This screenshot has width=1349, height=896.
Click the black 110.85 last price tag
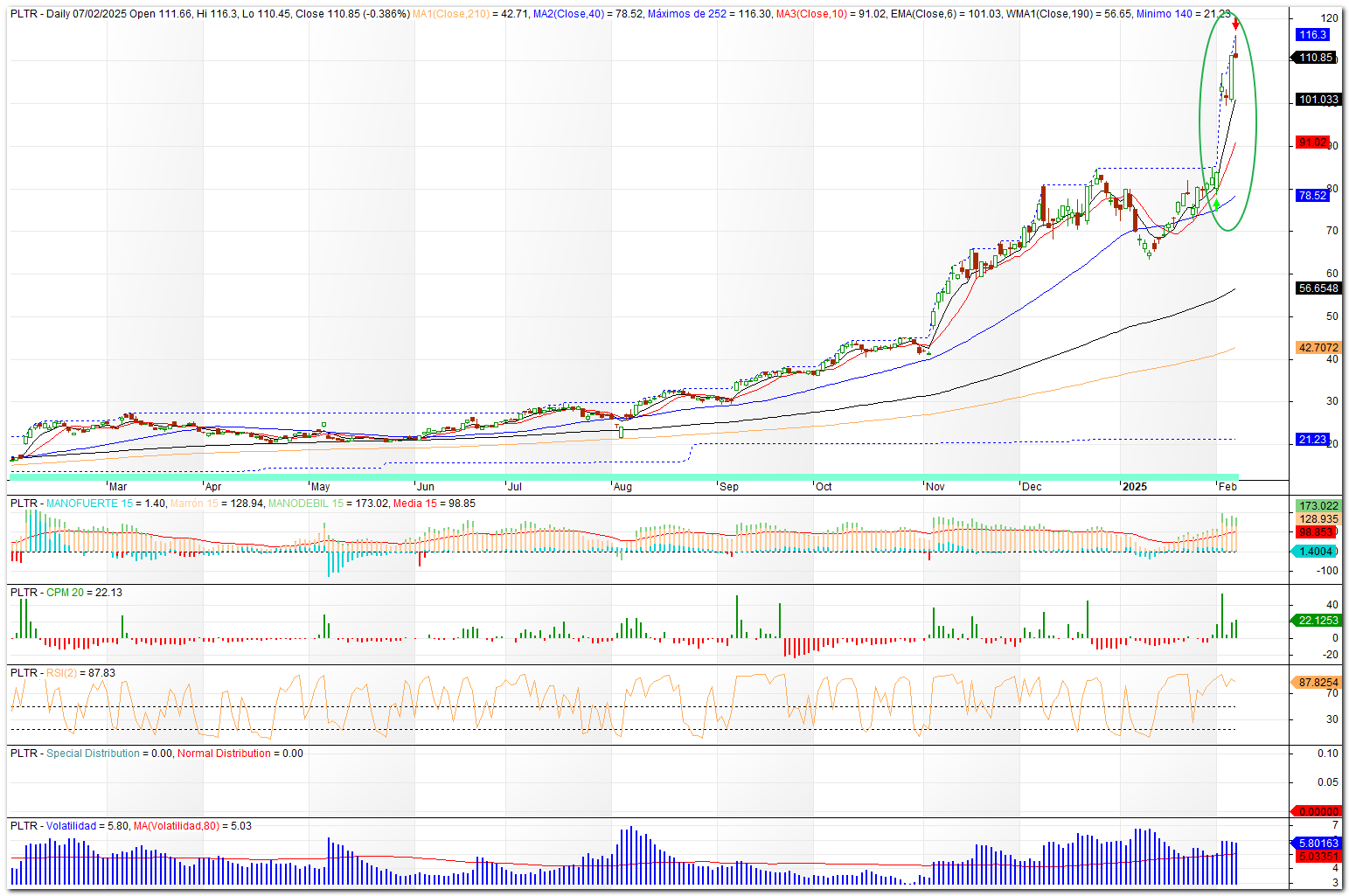click(1315, 58)
